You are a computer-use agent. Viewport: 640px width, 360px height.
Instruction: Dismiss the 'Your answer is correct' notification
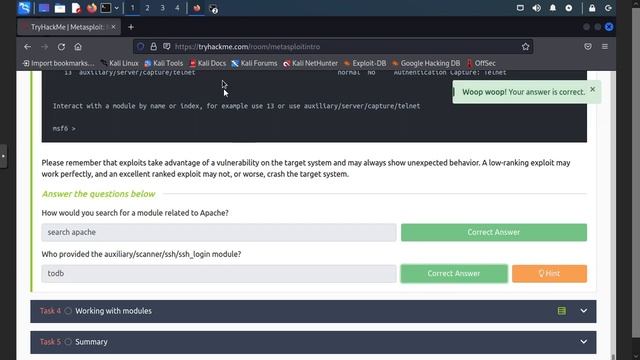click(x=593, y=89)
